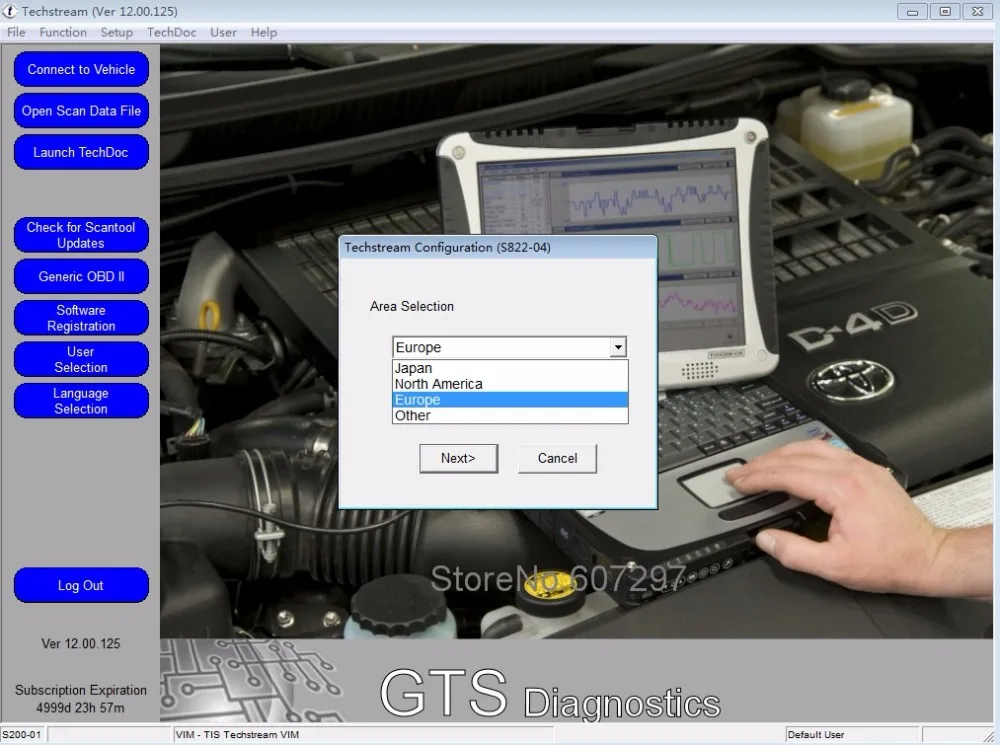Click the Techstream logo in the title bar
This screenshot has height=745, width=1000.
[10, 11]
